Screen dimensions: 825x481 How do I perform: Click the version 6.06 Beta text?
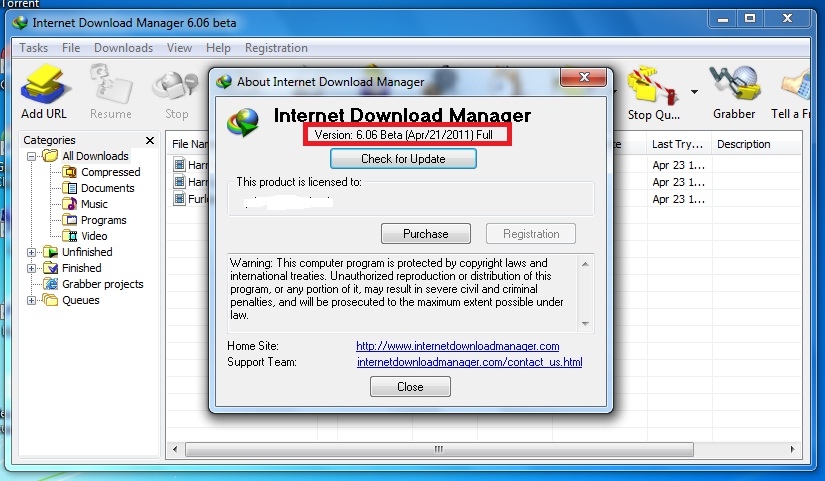(404, 135)
